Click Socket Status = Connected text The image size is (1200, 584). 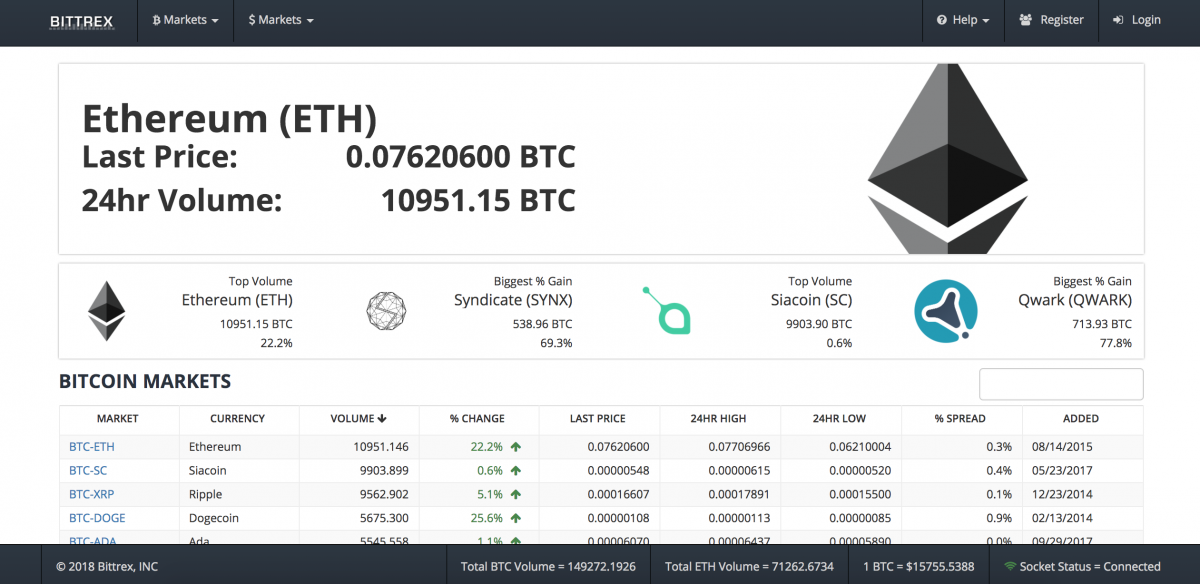(1091, 566)
